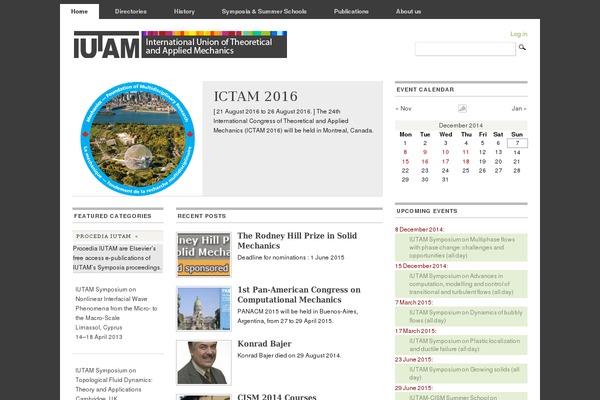The height and width of the screenshot is (400, 600).
Task: Open Growing solids symposium event
Action: pos(464,373)
